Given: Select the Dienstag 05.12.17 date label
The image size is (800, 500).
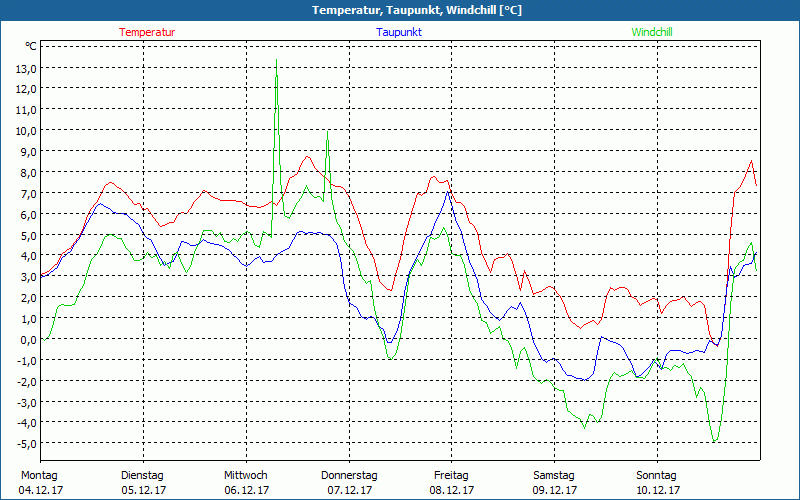Looking at the screenshot, I should pyautogui.click(x=143, y=482).
